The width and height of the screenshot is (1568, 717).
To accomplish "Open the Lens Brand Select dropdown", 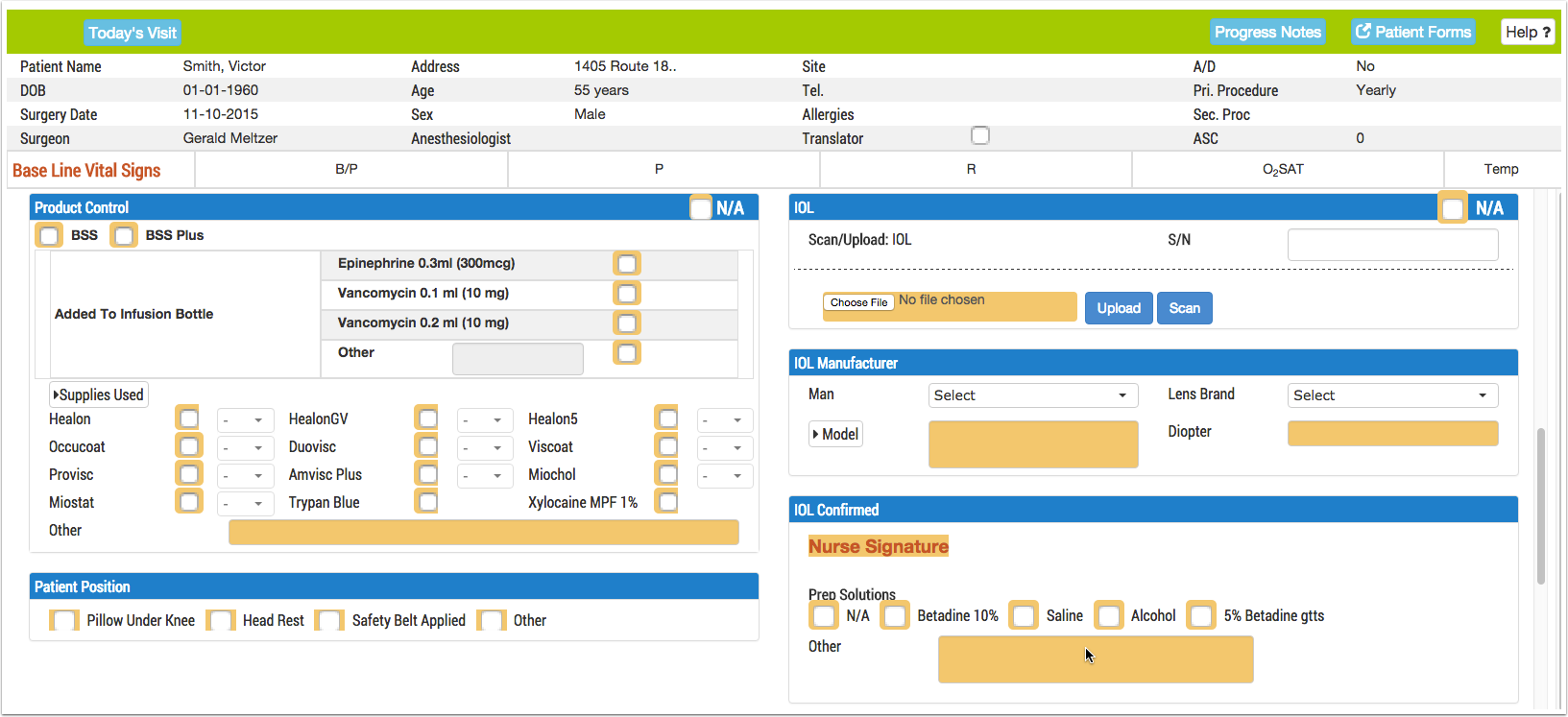I will (x=1393, y=395).
